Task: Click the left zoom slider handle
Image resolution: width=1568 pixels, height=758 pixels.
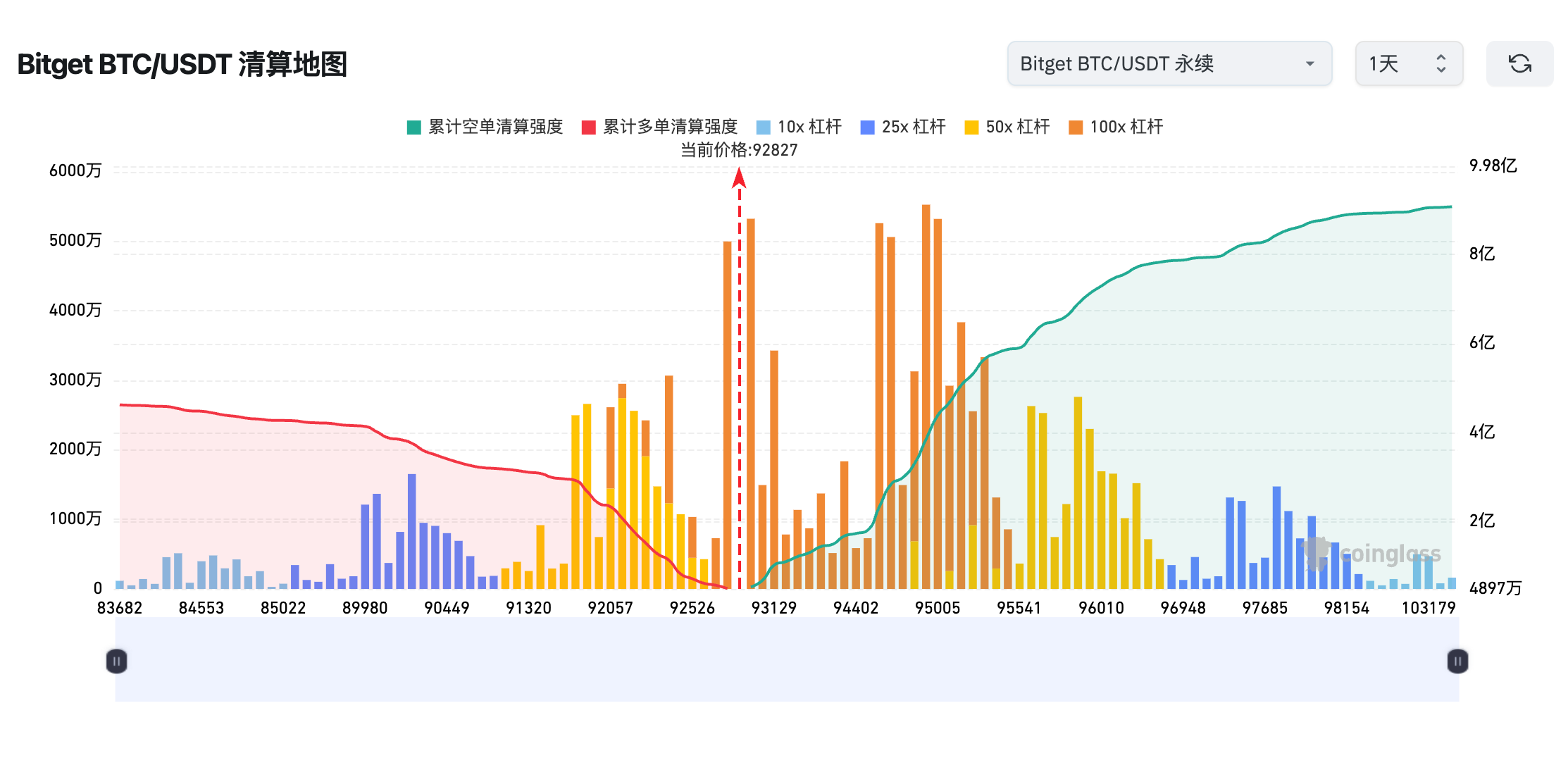Action: click(x=117, y=661)
